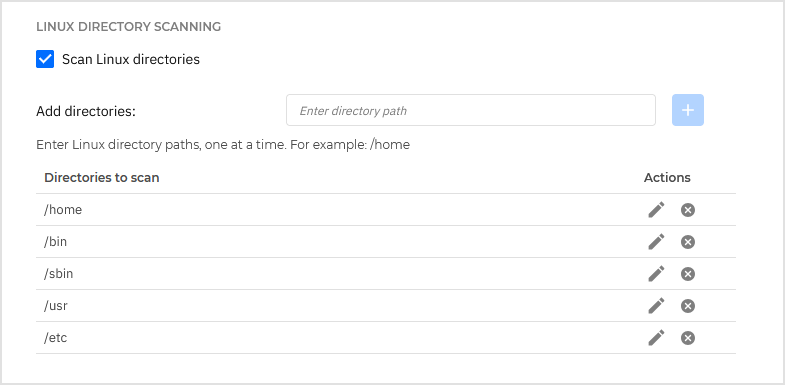
Task: Uncheck Scan Linux directories checkbox
Action: [x=45, y=59]
